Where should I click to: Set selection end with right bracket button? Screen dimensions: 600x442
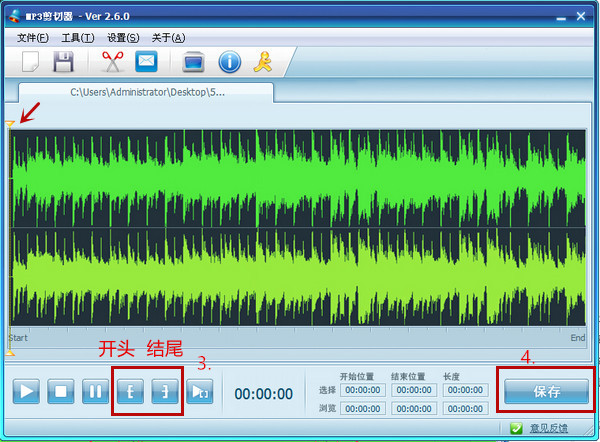pos(164,392)
